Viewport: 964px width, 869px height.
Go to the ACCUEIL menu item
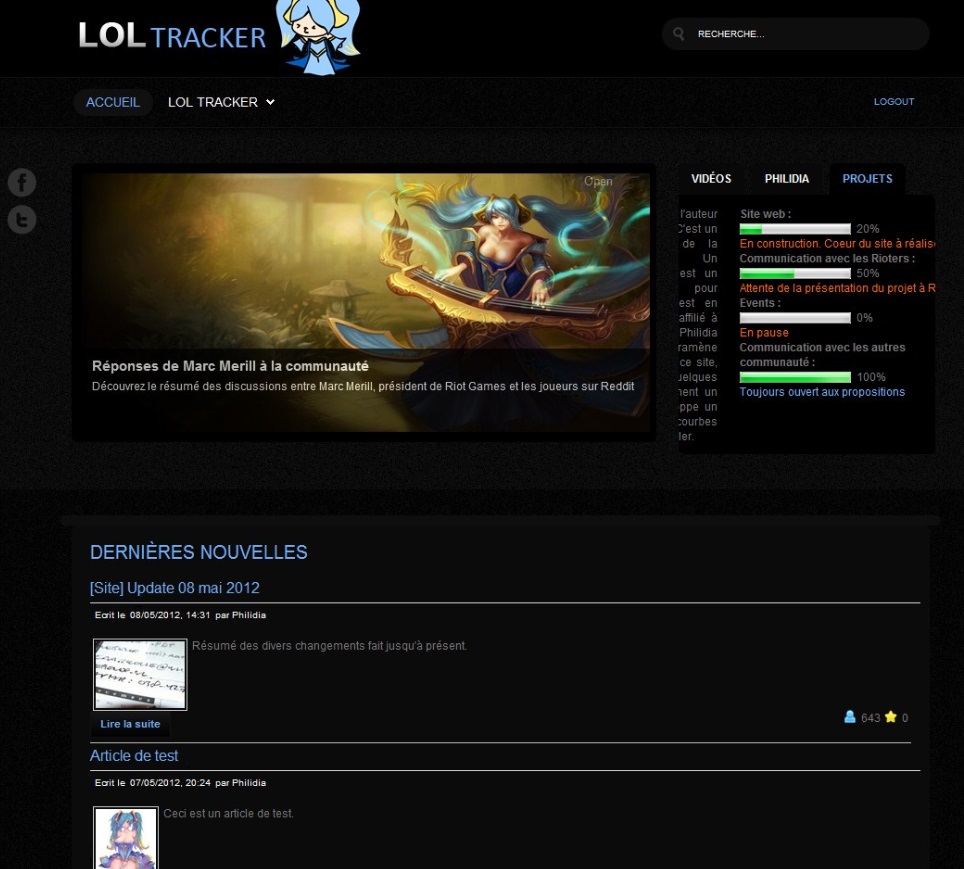click(x=113, y=102)
